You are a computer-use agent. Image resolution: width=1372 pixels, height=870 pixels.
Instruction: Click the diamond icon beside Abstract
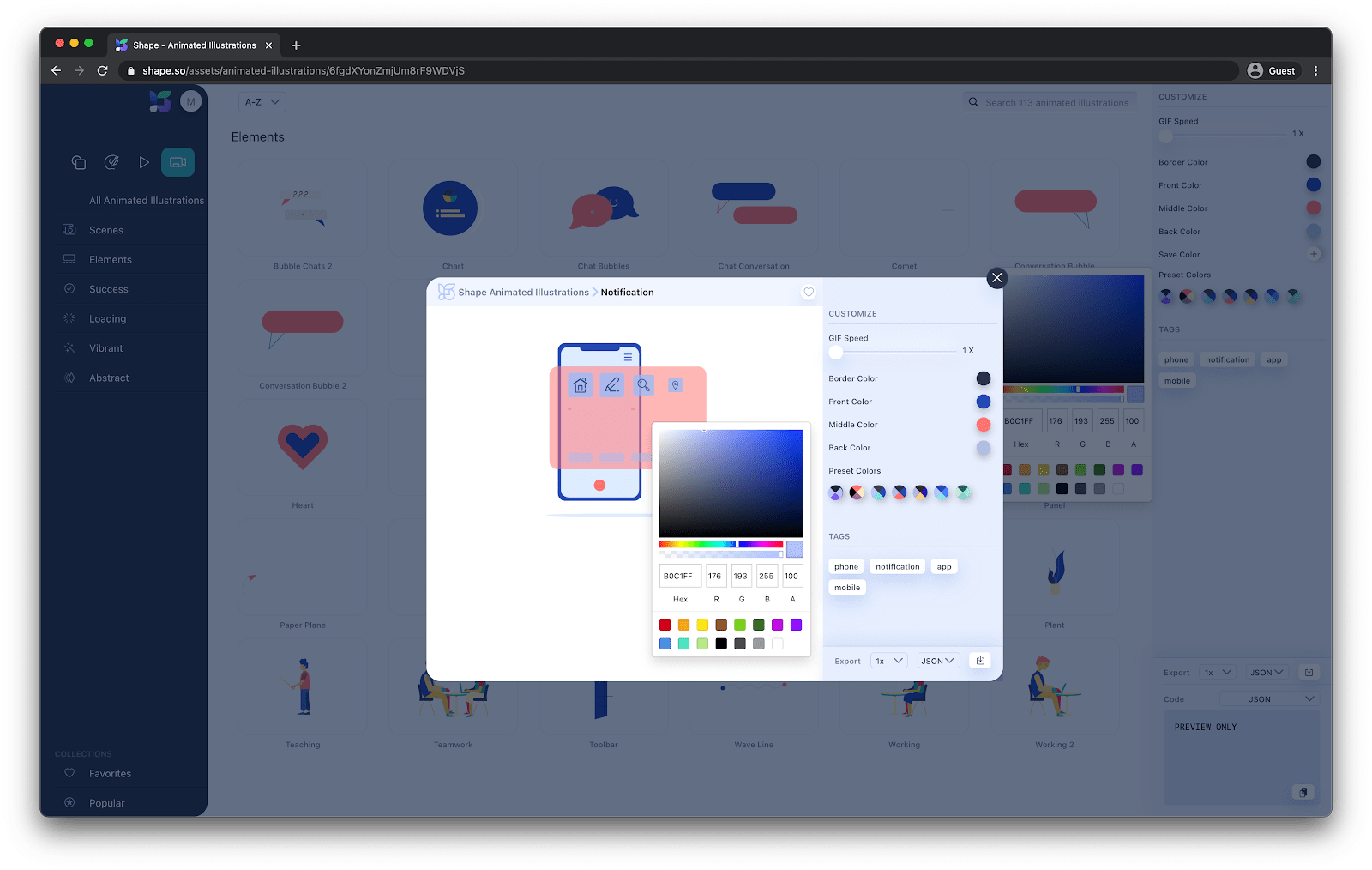pos(69,378)
